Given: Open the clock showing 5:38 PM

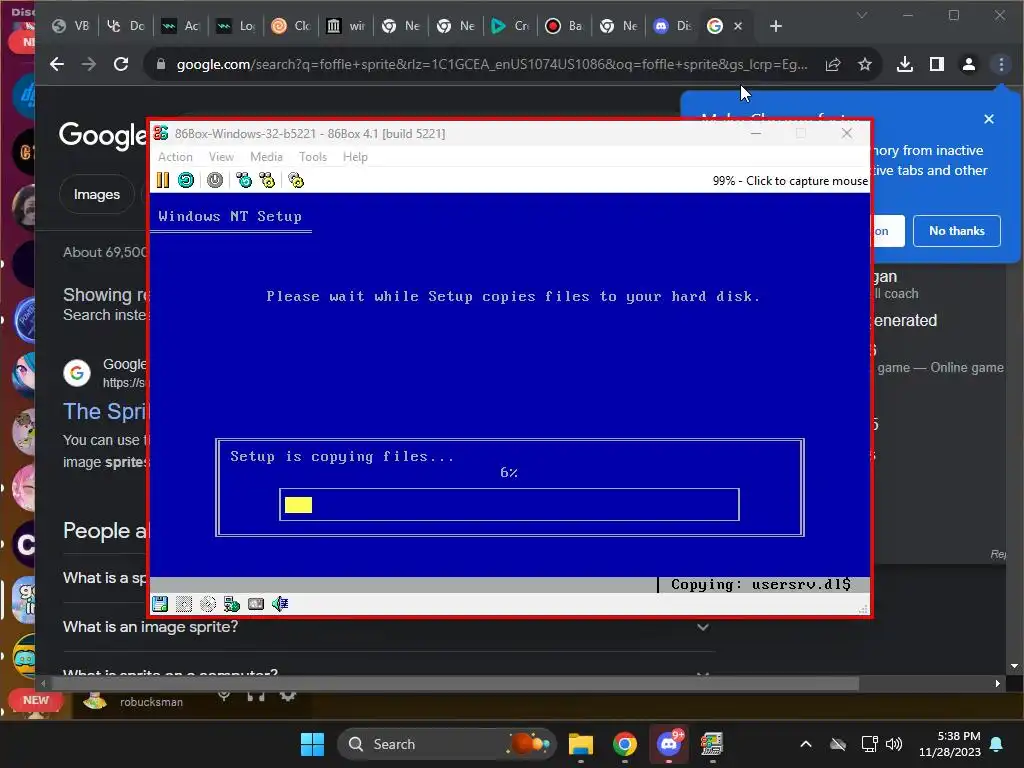Looking at the screenshot, I should click(950, 744).
